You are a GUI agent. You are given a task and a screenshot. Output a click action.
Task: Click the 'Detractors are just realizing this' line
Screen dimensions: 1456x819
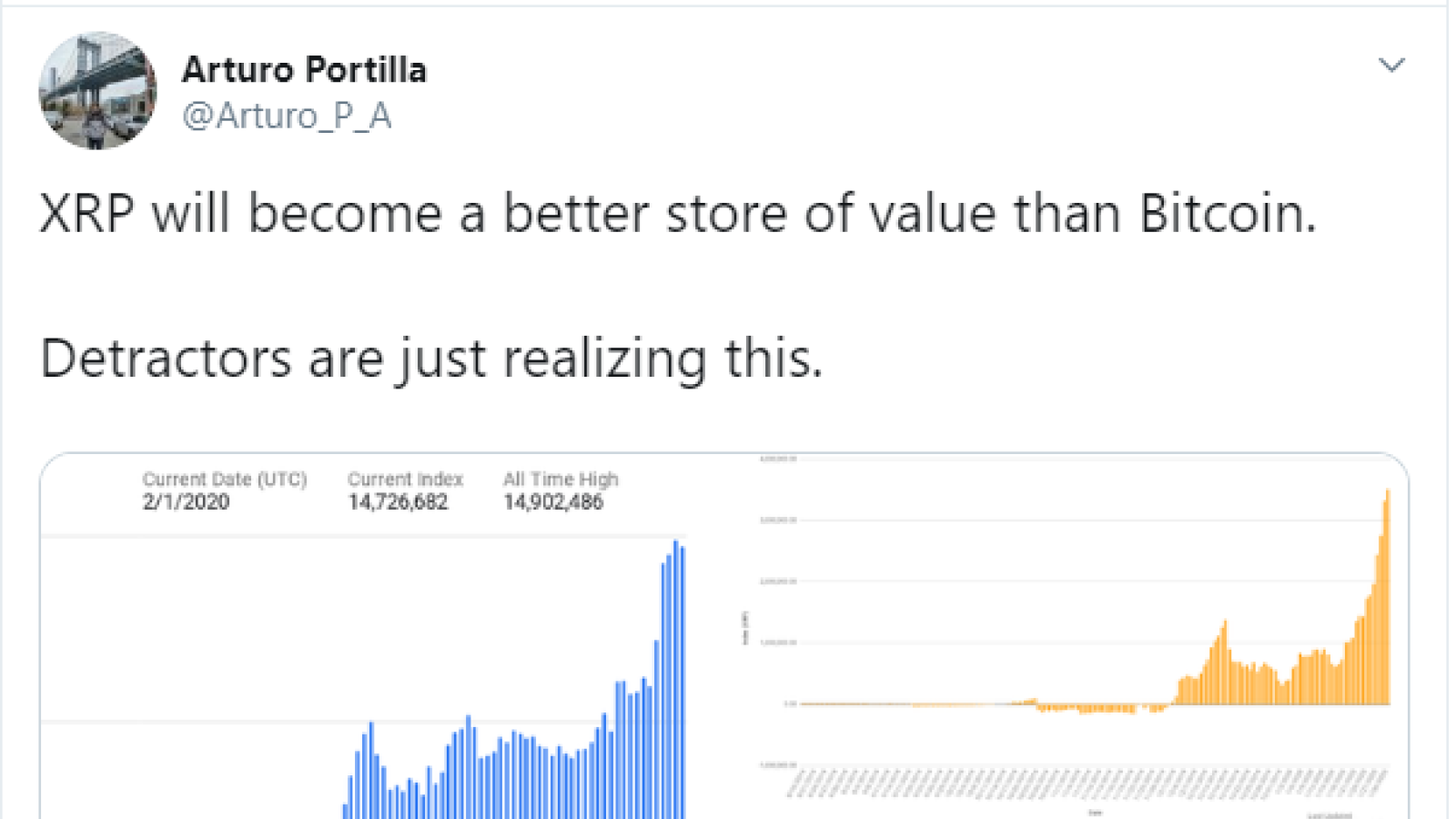tap(431, 359)
